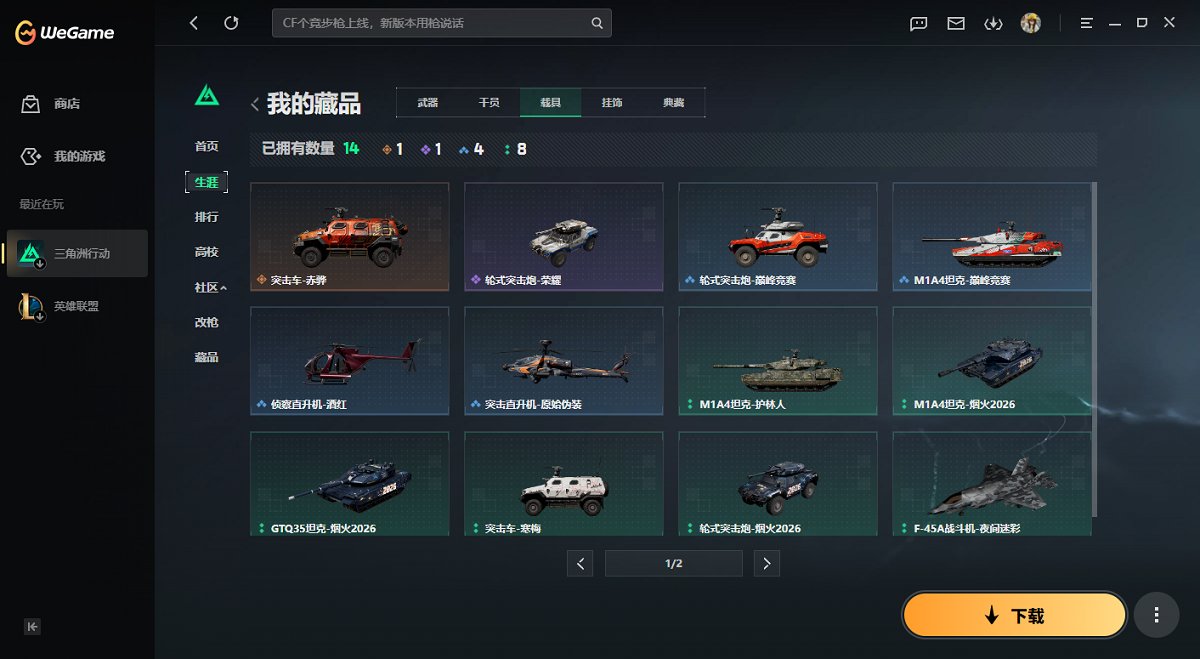The width and height of the screenshot is (1200, 659).
Task: Click the back arrow beside 我的藏品
Action: [255, 103]
